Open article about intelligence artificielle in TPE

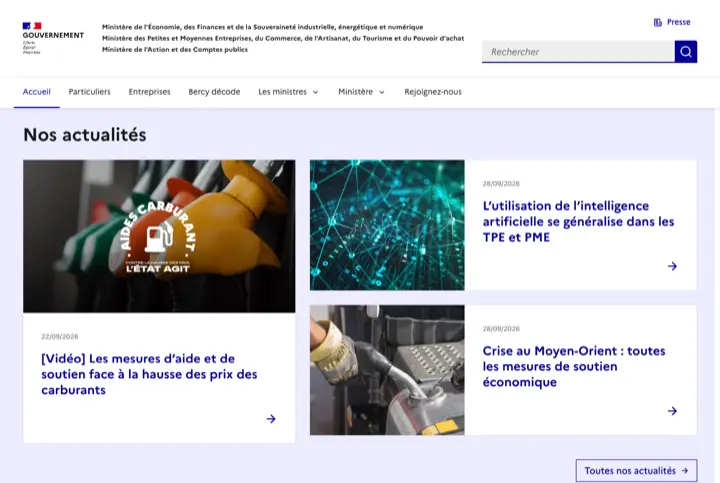(x=578, y=221)
